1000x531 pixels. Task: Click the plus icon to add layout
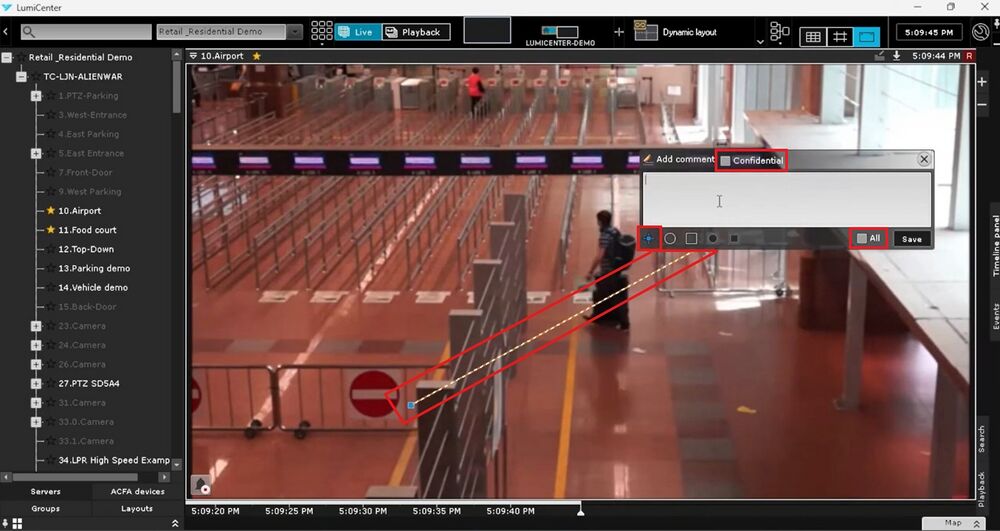[619, 32]
